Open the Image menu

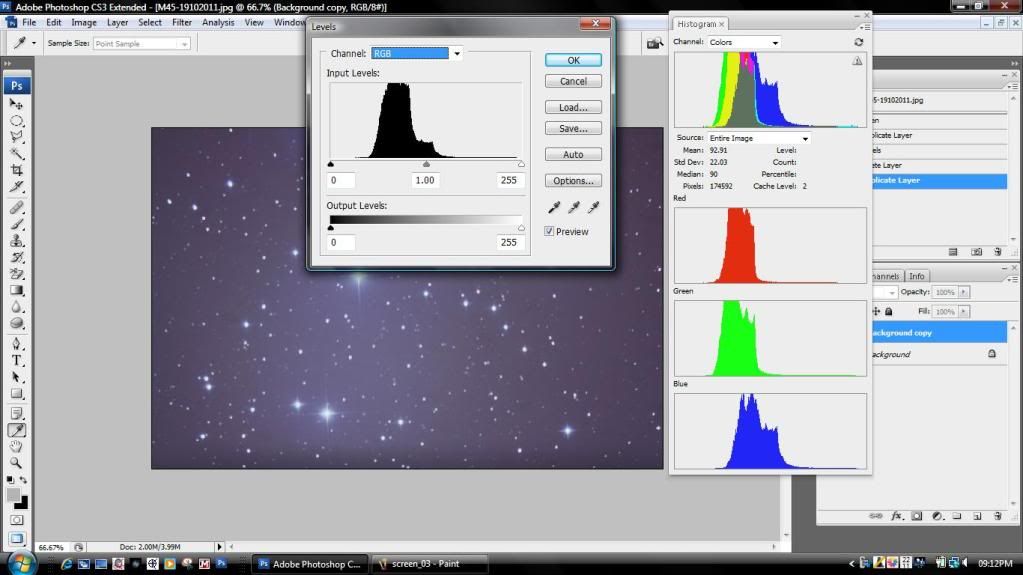tap(84, 22)
